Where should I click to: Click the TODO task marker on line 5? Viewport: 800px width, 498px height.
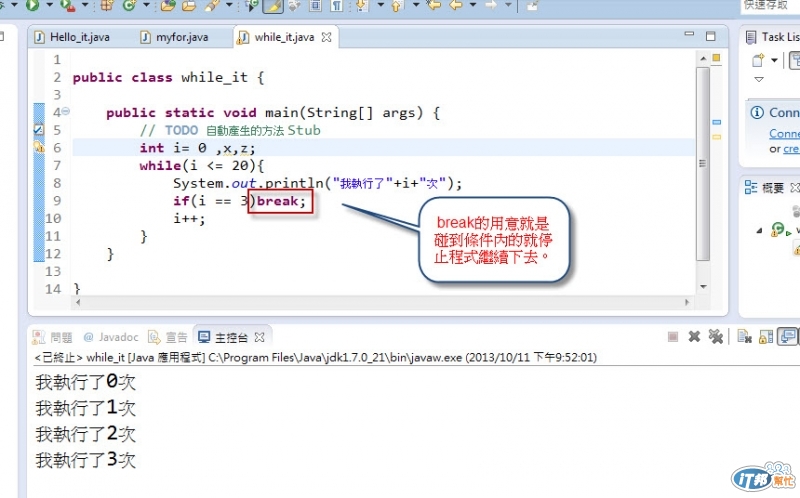[x=39, y=130]
